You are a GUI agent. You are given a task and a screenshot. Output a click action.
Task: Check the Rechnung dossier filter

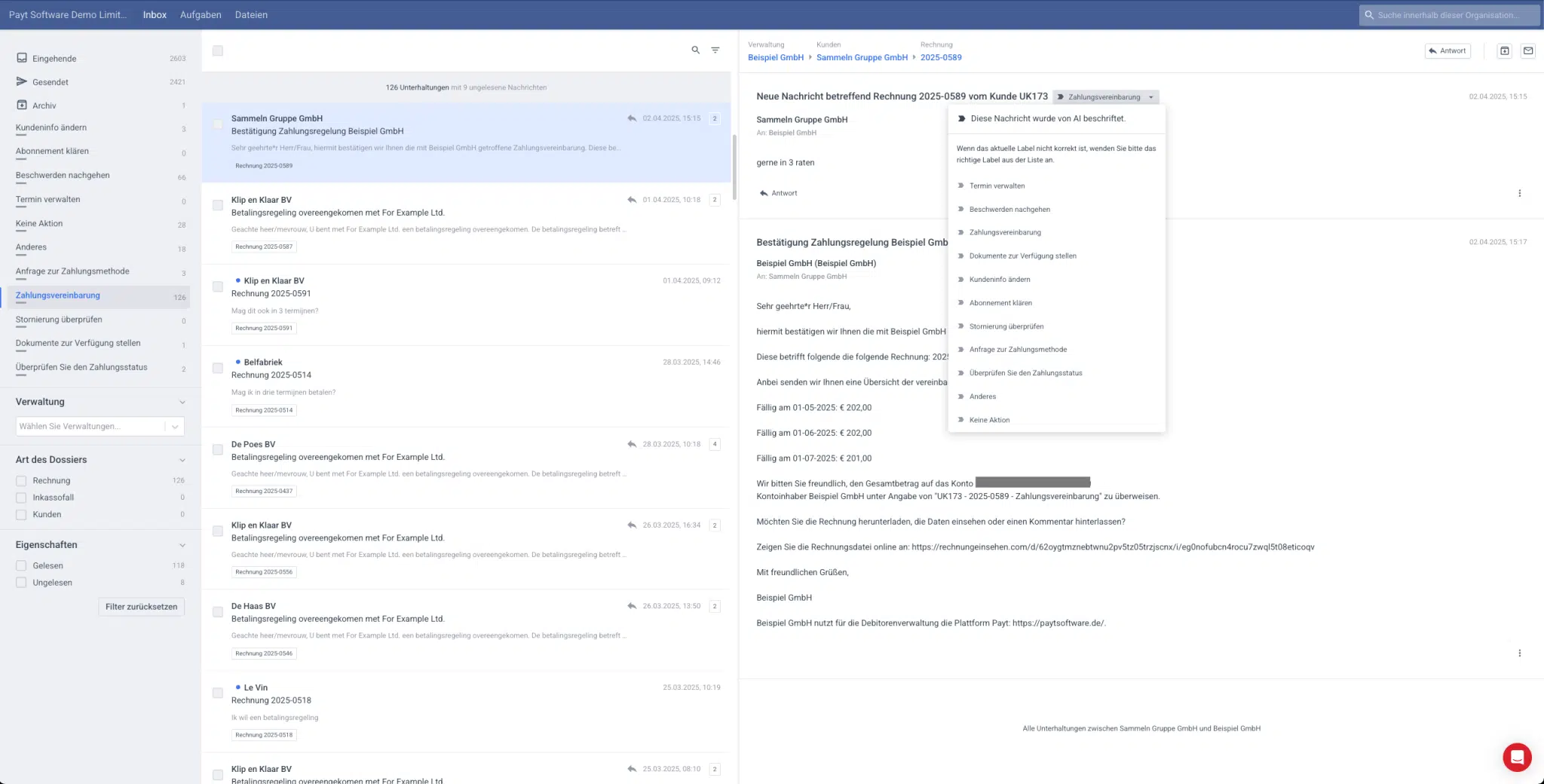pyautogui.click(x=21, y=480)
